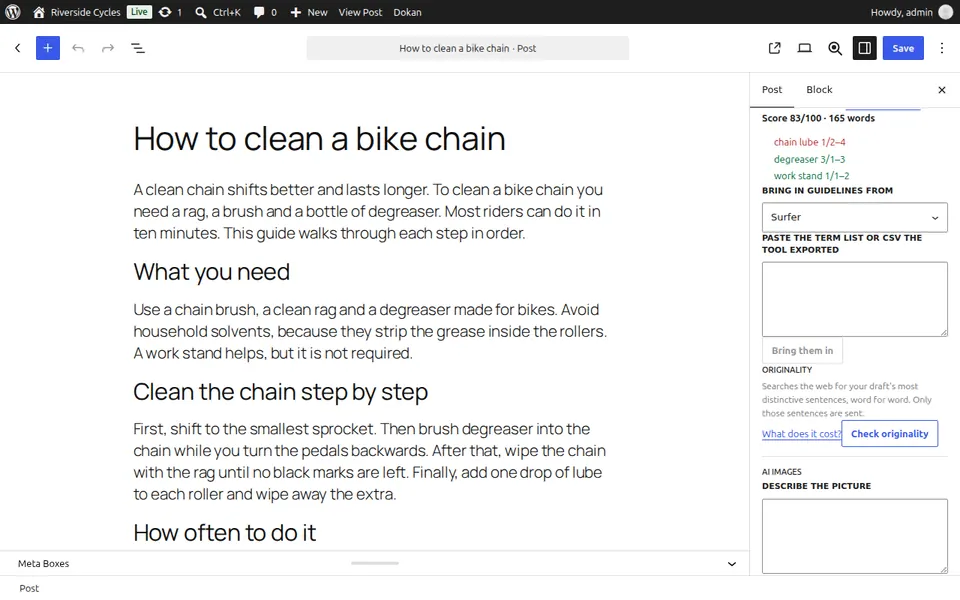The height and width of the screenshot is (600, 960).
Task: Save the post
Action: pos(902,48)
